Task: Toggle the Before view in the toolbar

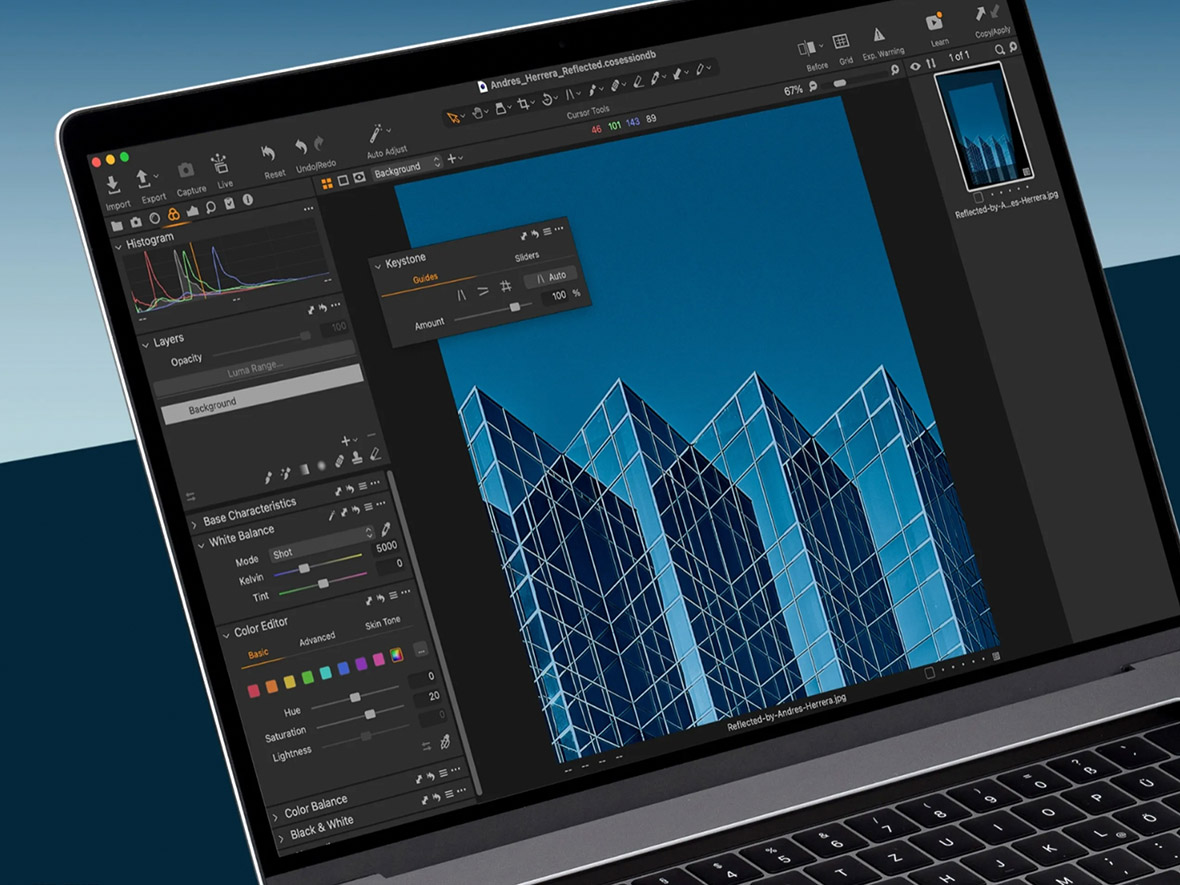Action: tap(807, 45)
